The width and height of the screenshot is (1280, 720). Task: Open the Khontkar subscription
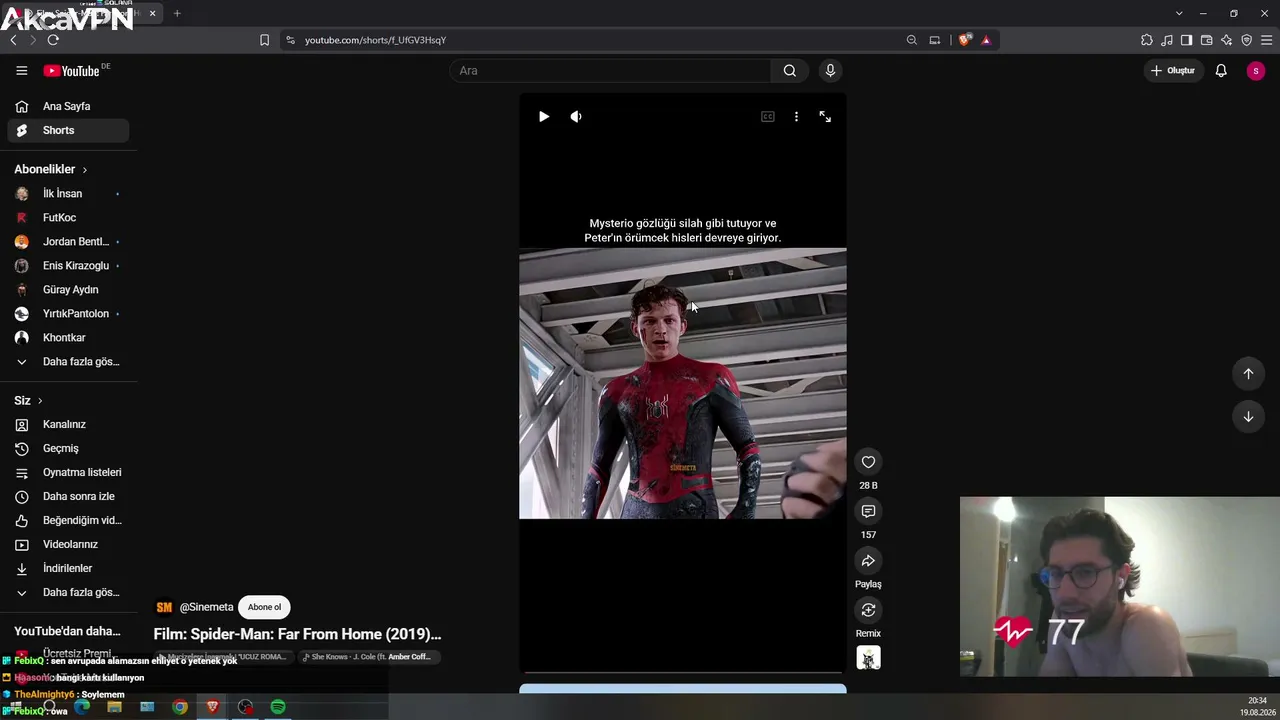[68, 338]
